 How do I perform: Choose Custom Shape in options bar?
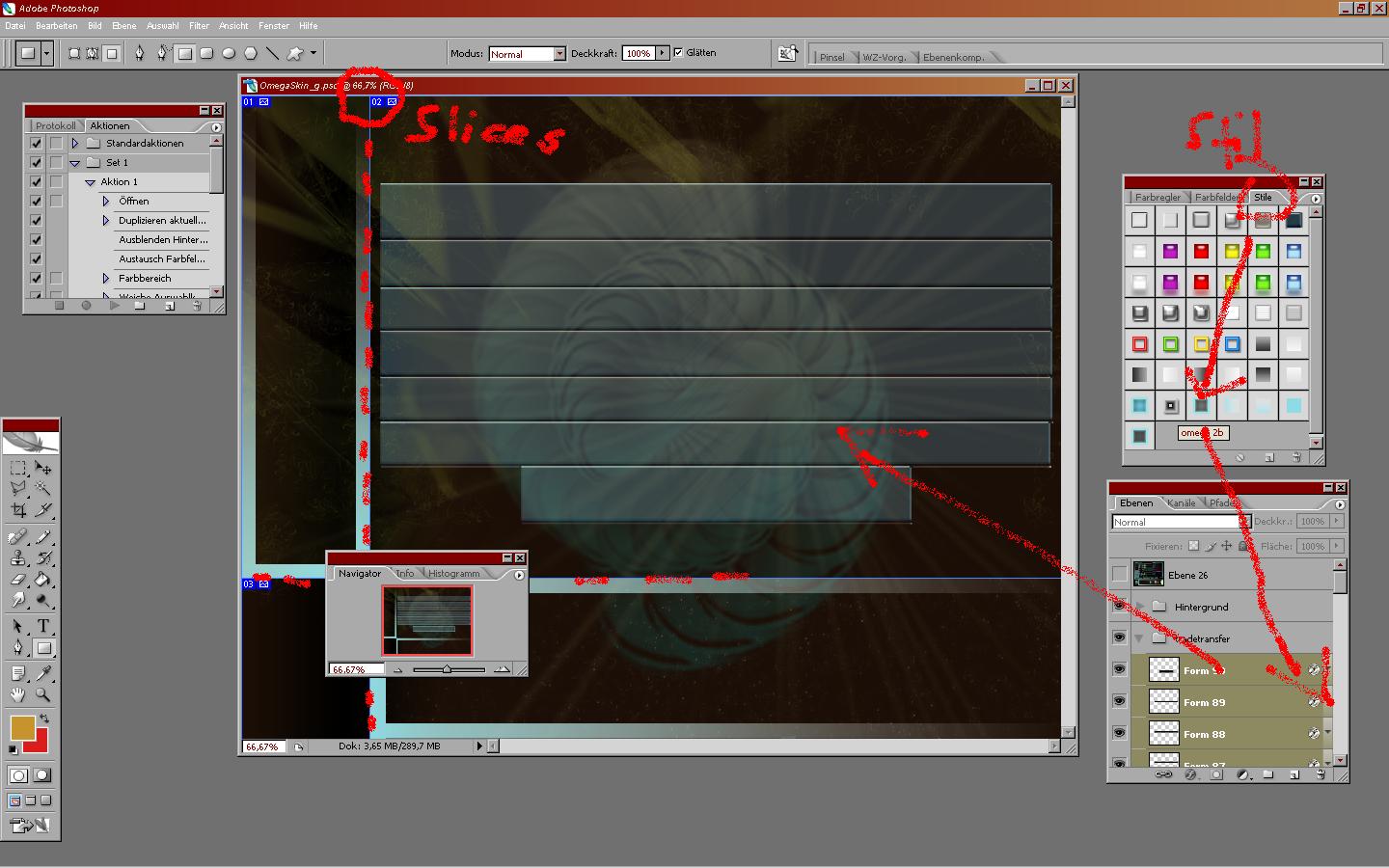[x=294, y=54]
